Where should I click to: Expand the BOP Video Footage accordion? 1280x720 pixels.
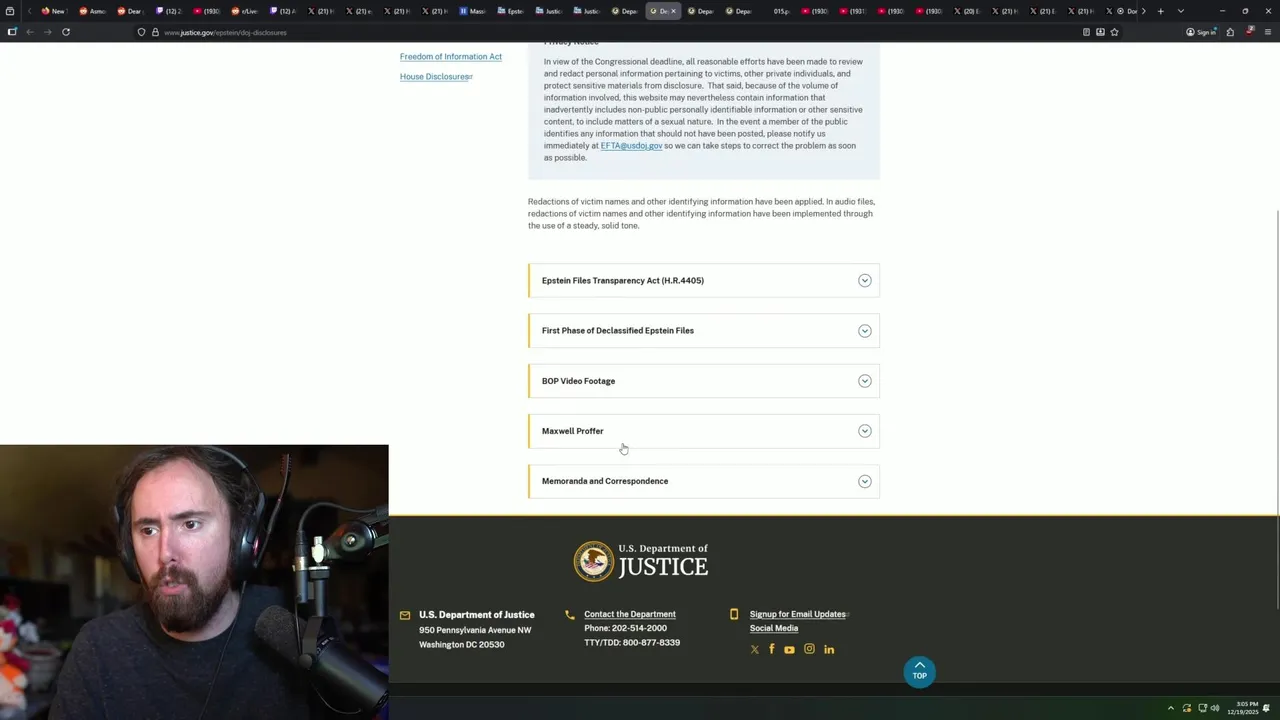click(704, 381)
